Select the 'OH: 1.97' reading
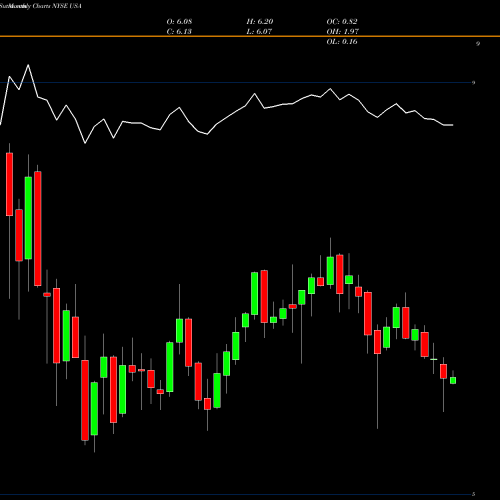The width and height of the screenshot is (500, 500). click(x=343, y=32)
